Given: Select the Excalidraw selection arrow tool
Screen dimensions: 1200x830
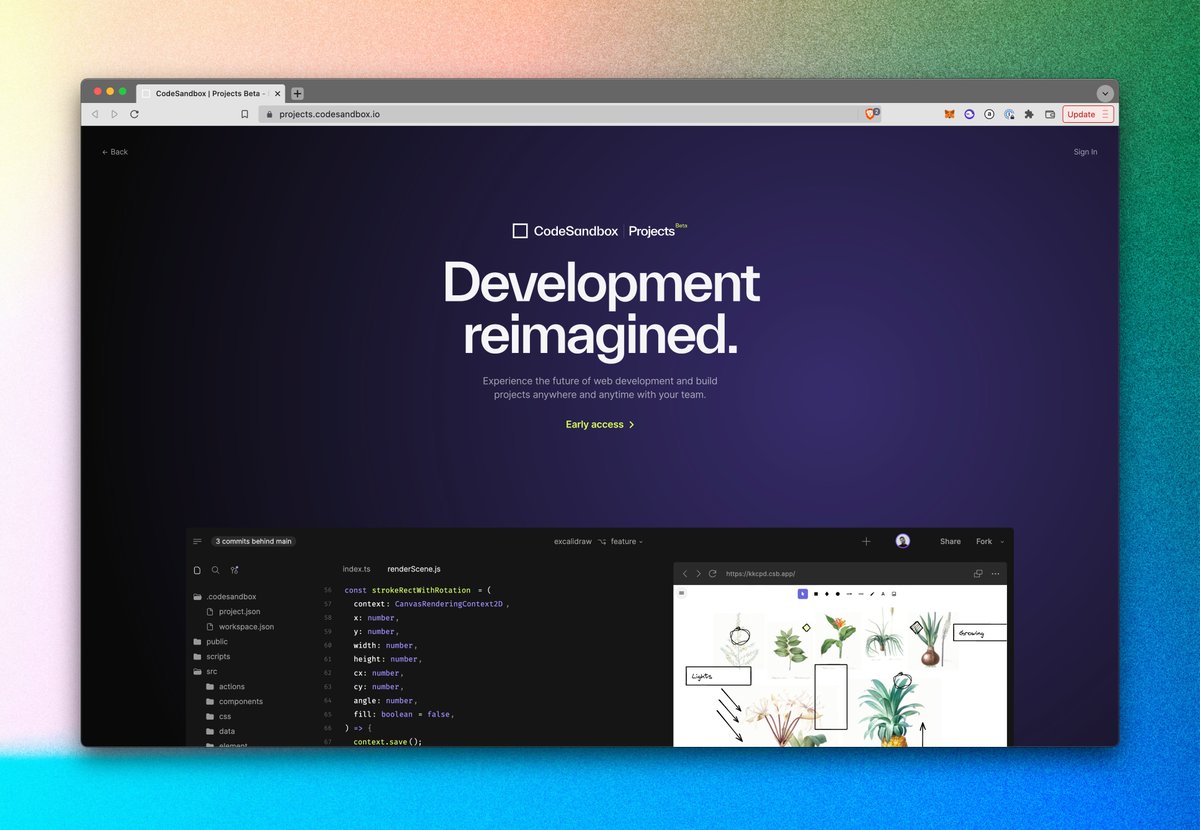Looking at the screenshot, I should click(x=802, y=594).
